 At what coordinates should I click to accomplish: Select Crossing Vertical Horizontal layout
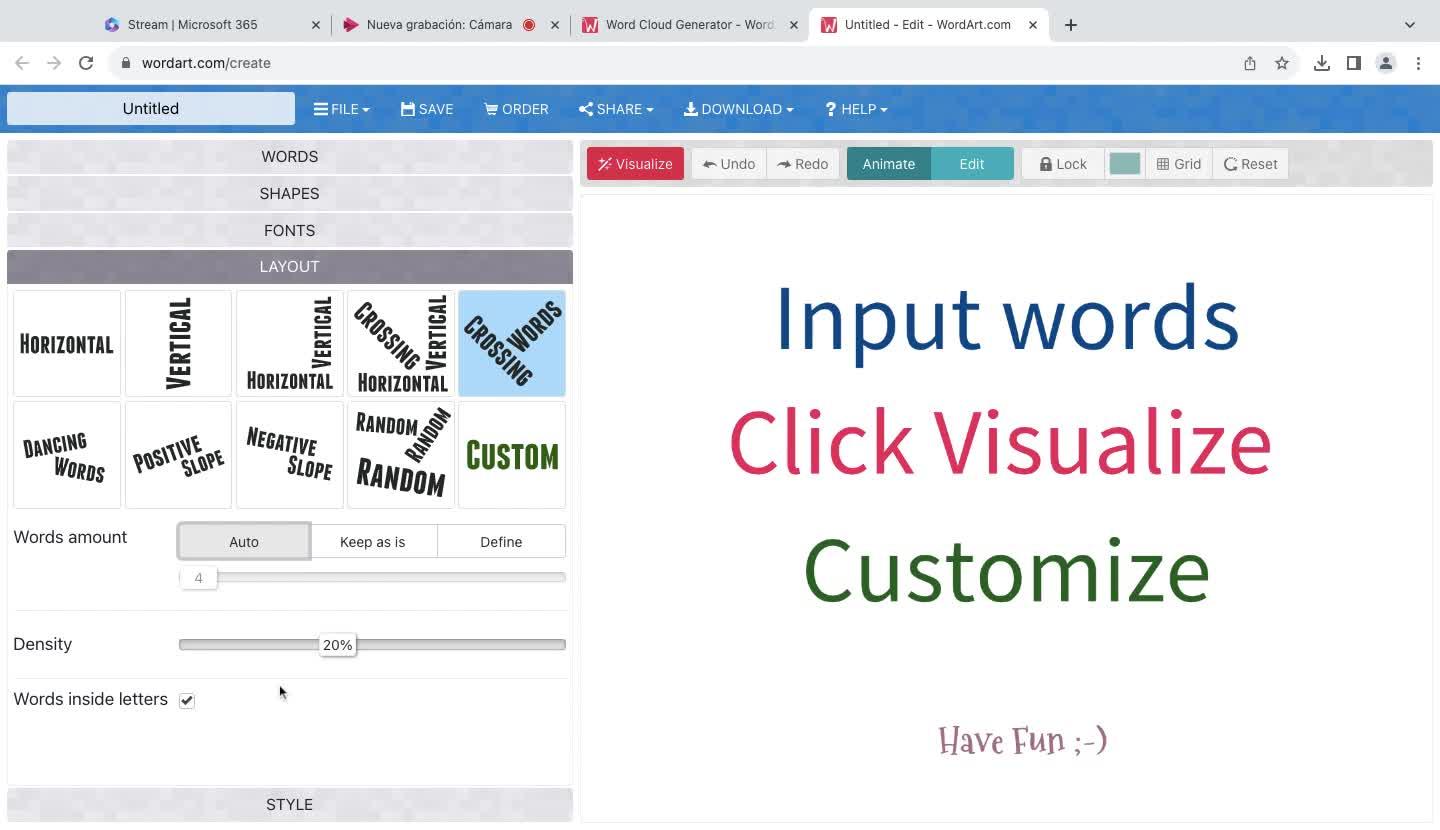401,344
